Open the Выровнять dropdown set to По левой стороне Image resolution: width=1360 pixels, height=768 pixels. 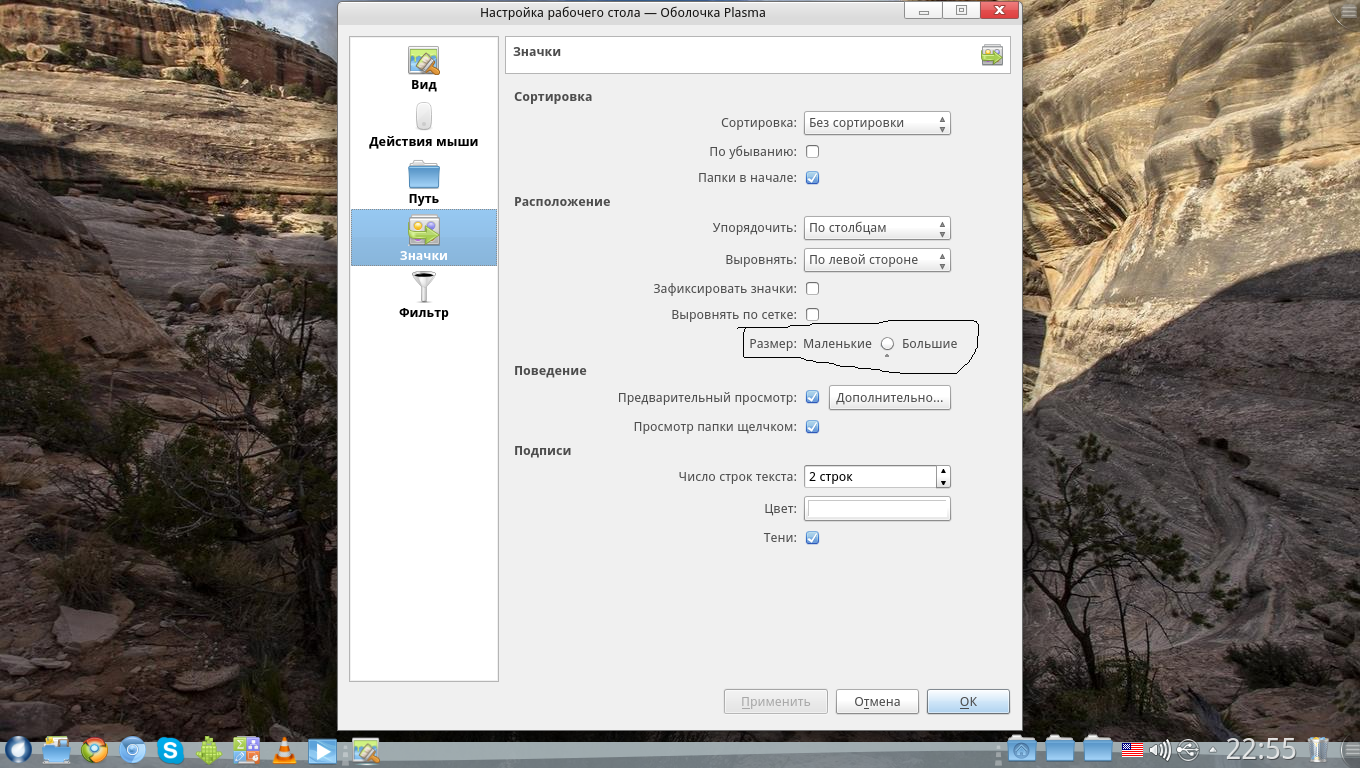[877, 260]
